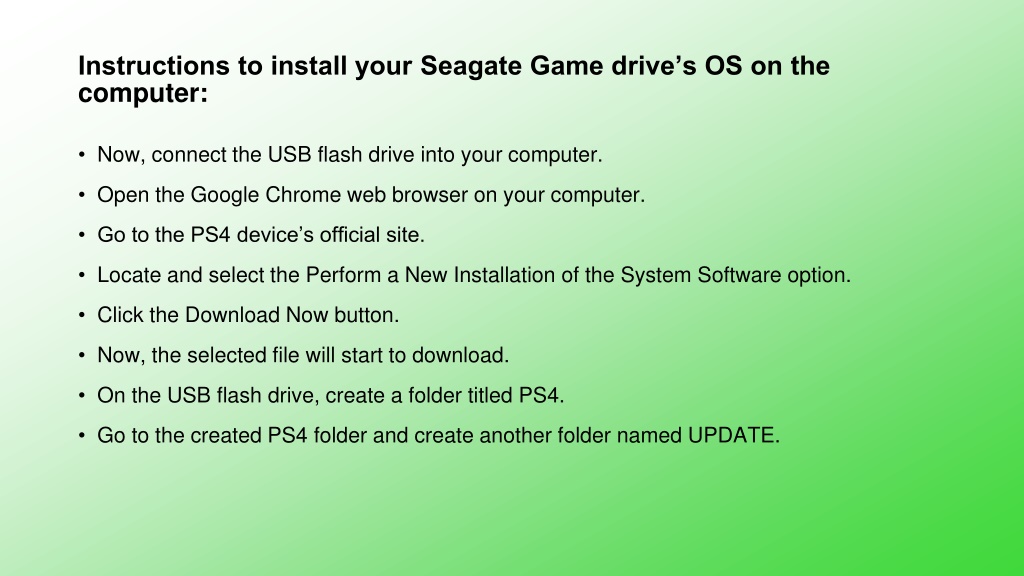Select the Perform a New Installation bullet
1024x576 pixels.
tap(474, 275)
